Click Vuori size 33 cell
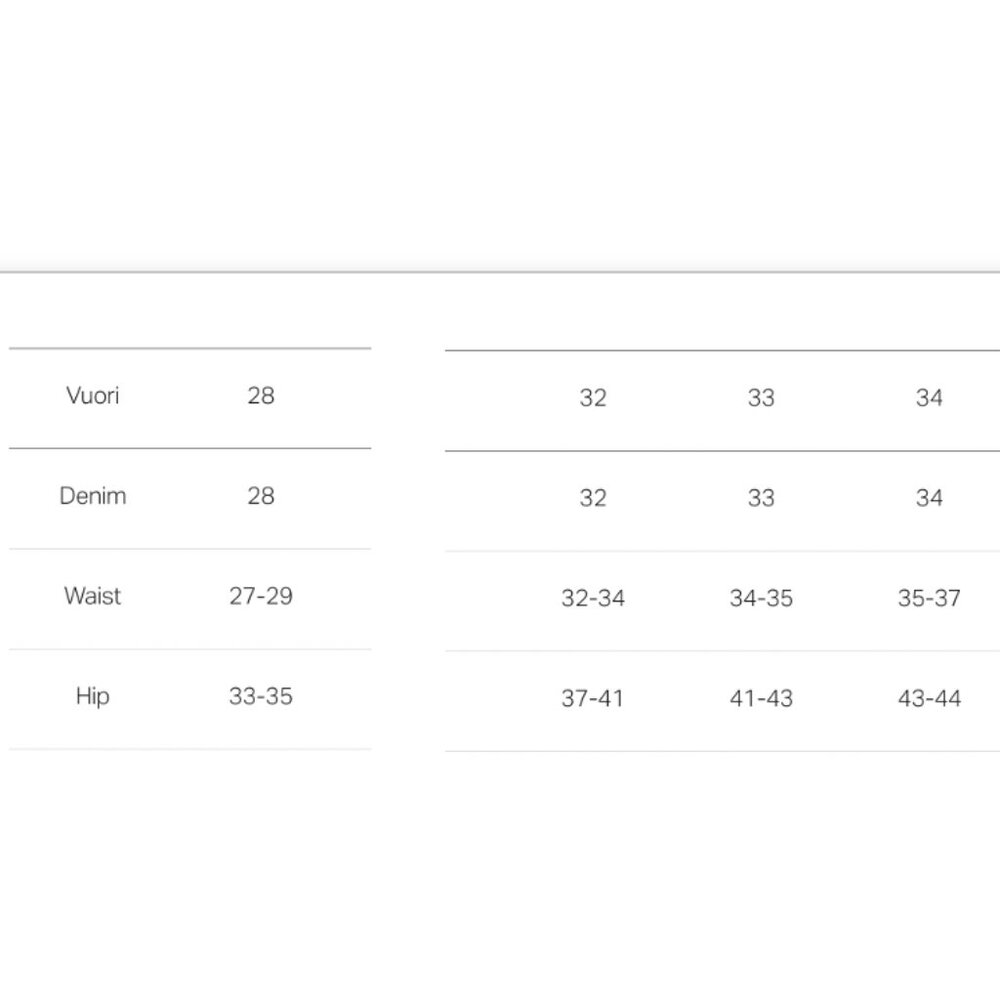The width and height of the screenshot is (1000, 1000). (761, 398)
